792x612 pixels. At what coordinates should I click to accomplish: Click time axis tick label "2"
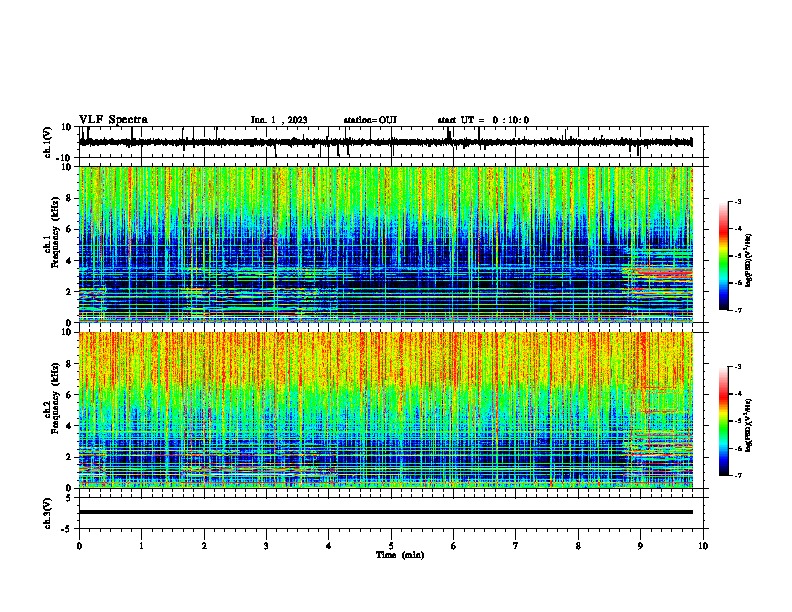click(x=204, y=546)
